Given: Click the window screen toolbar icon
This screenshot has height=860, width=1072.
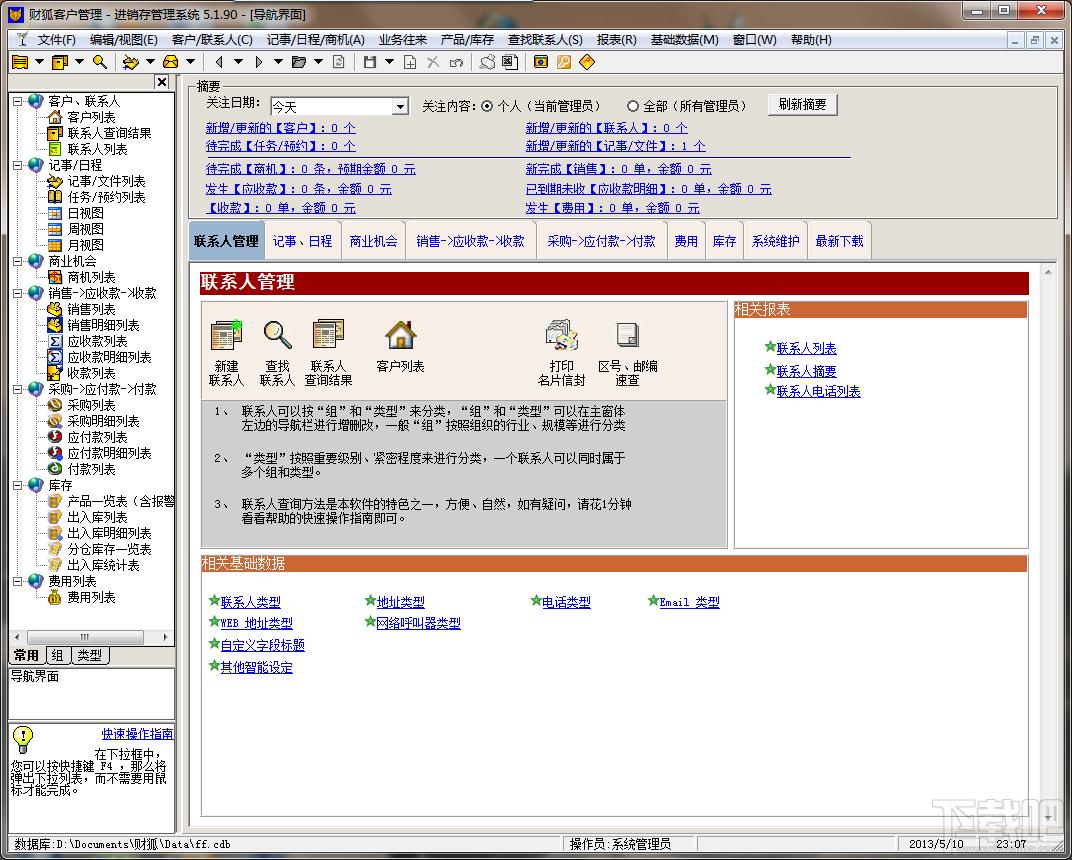Looking at the screenshot, I should [x=541, y=62].
